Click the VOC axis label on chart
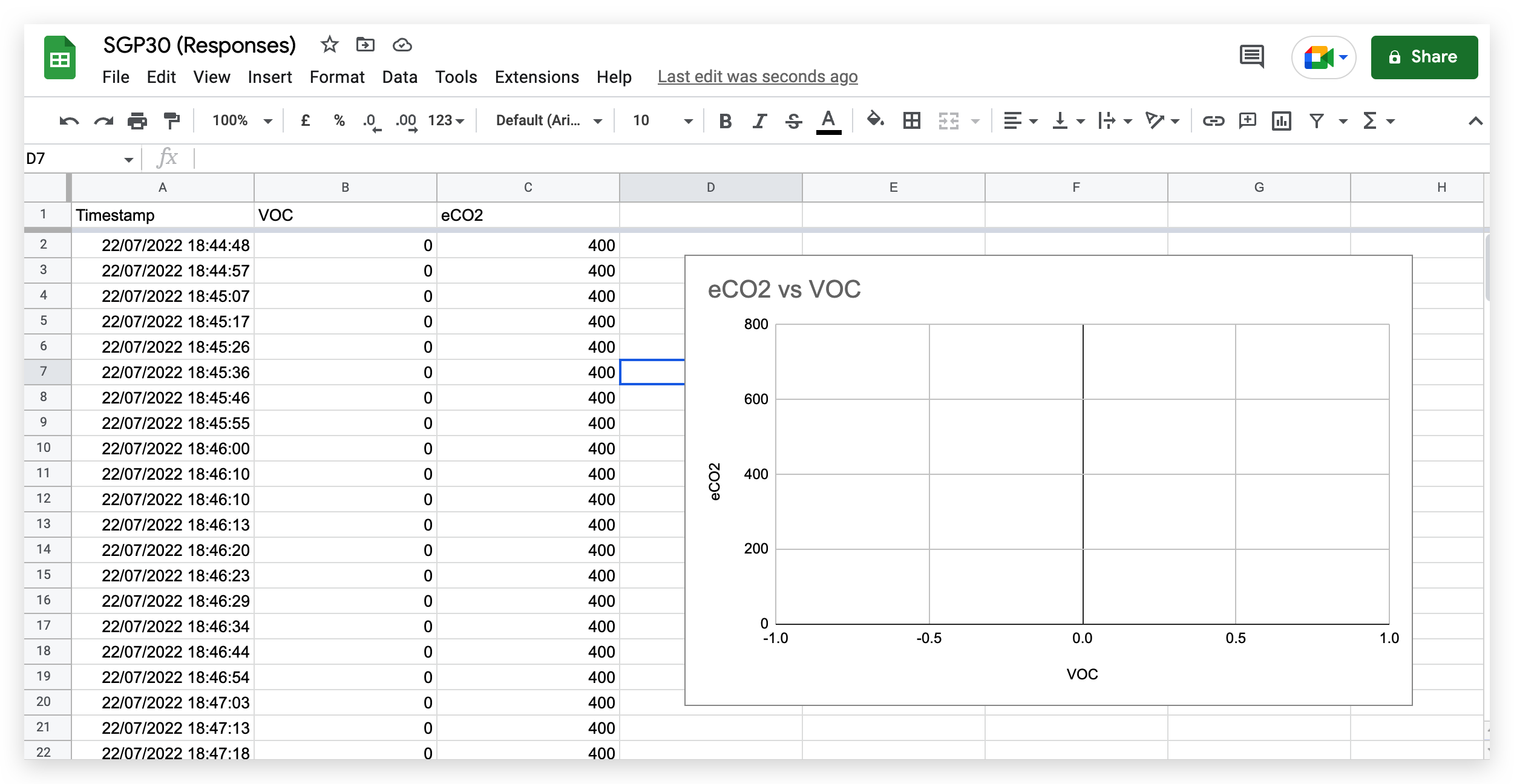Image resolution: width=1514 pixels, height=784 pixels. coord(1082,674)
